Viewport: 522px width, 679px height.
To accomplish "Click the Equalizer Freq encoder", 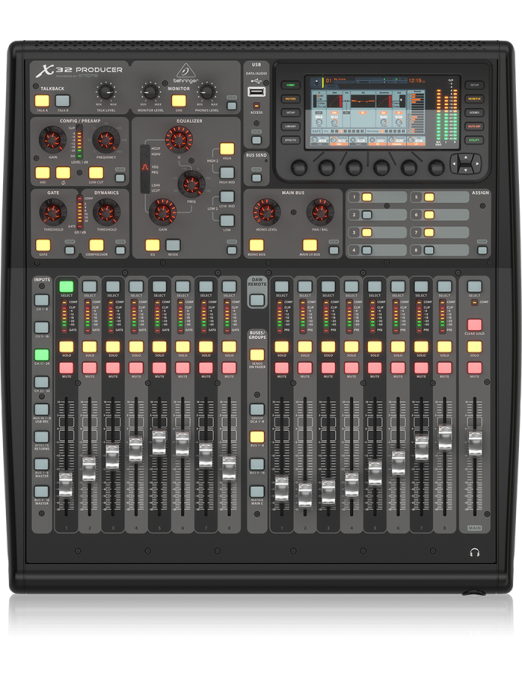I will tap(191, 184).
